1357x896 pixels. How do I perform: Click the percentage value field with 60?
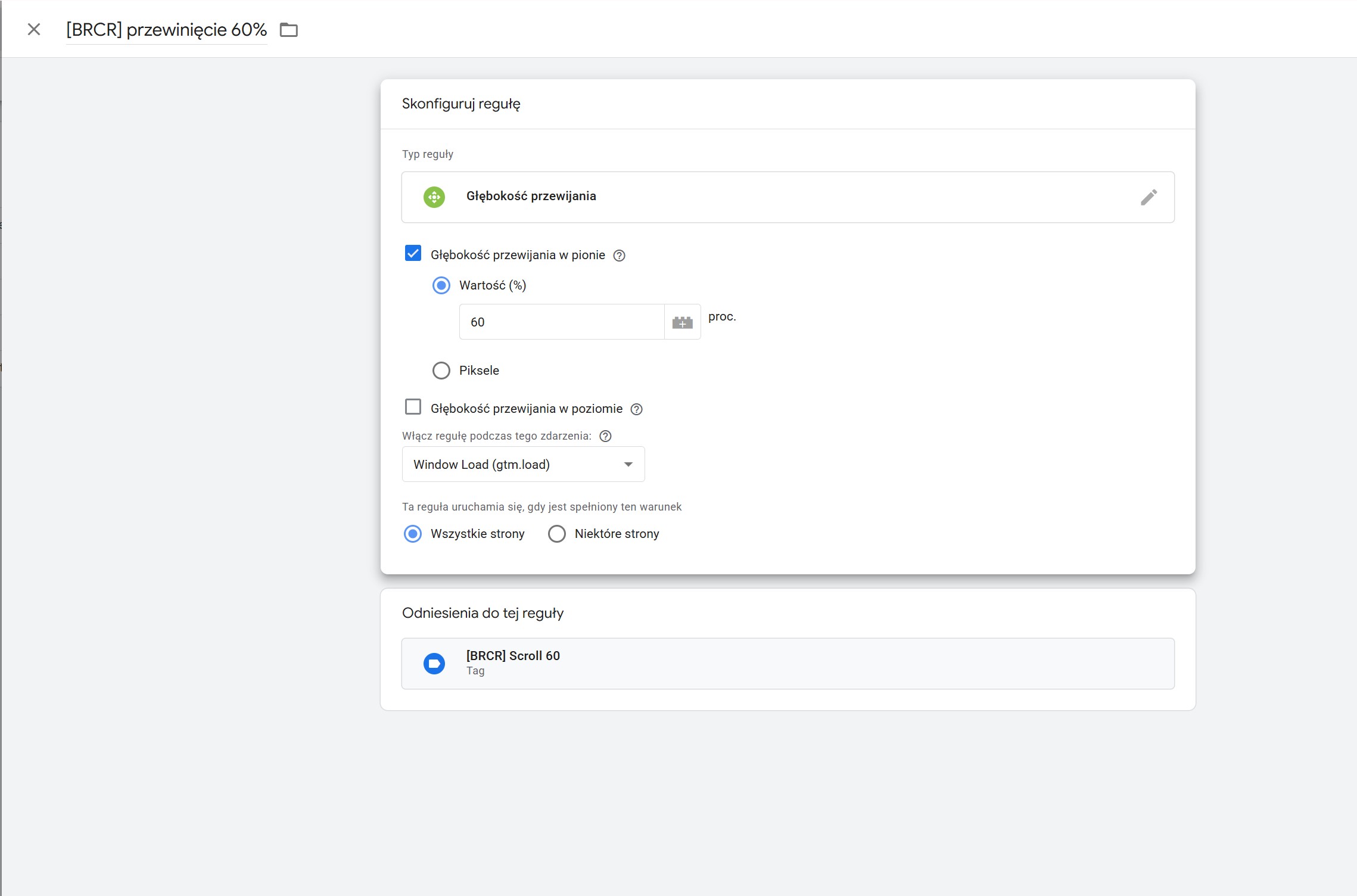click(x=561, y=322)
